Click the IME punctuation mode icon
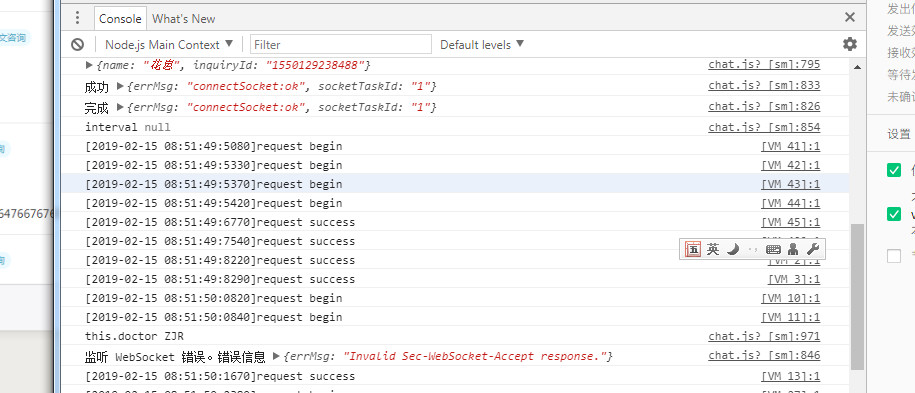The width and height of the screenshot is (915, 393). pos(753,250)
